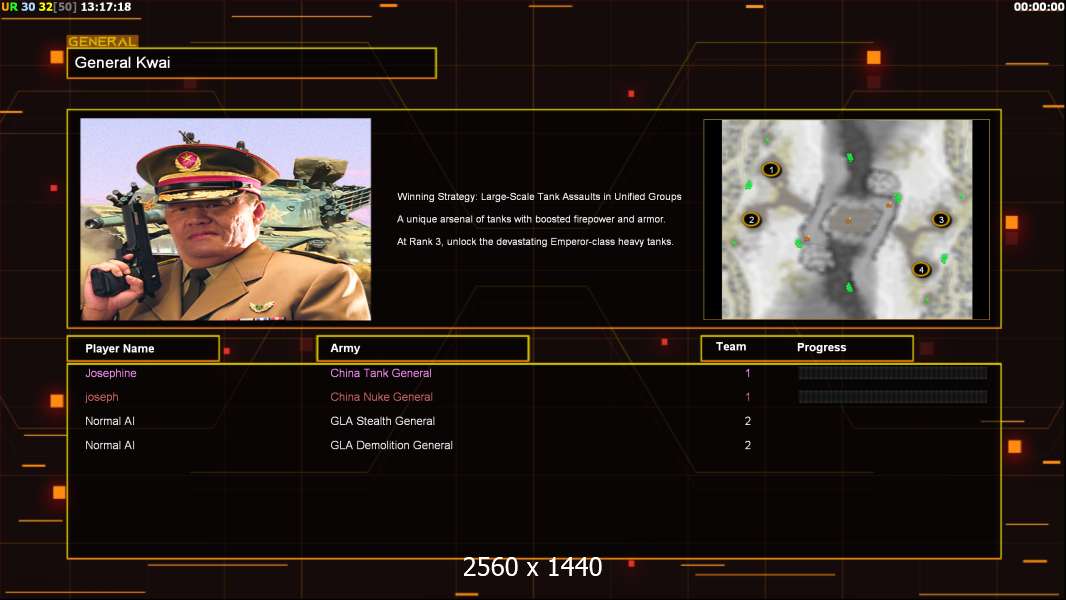Viewport: 1066px width, 600px height.
Task: Select the Josephine player name
Action: (x=111, y=373)
